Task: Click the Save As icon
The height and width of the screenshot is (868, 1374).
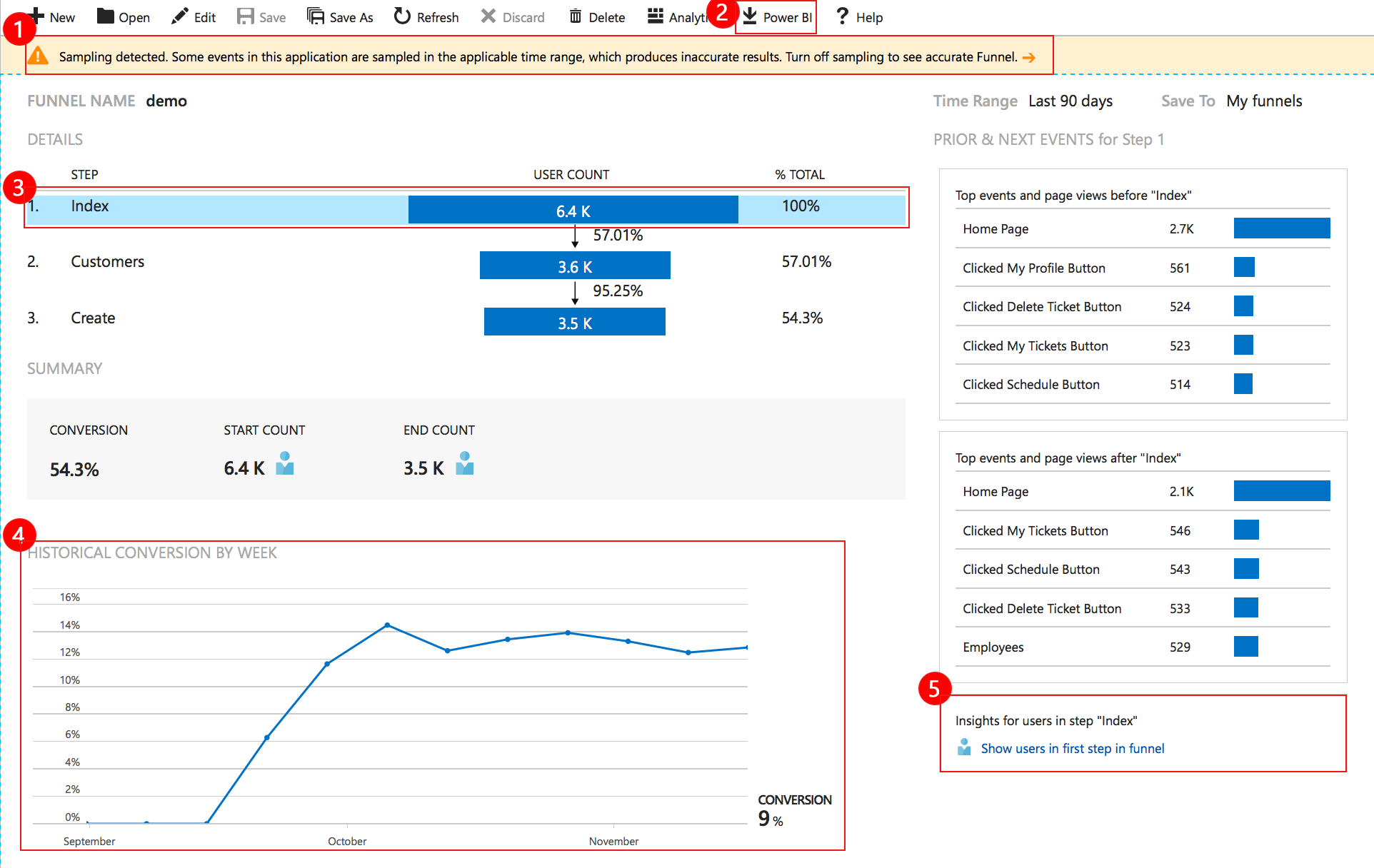Action: (316, 16)
